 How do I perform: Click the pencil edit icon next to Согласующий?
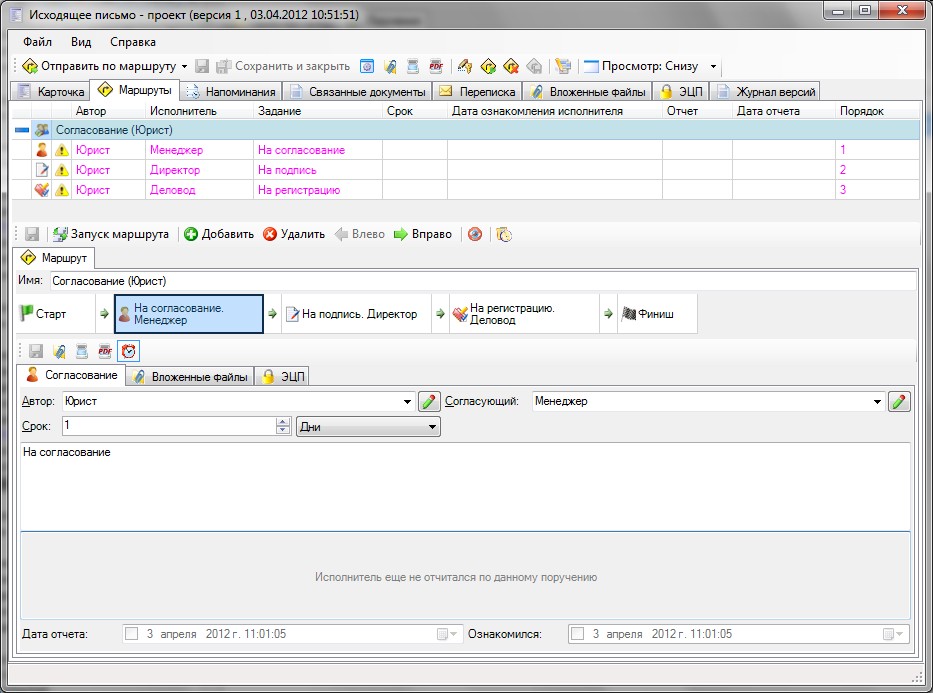(x=899, y=402)
